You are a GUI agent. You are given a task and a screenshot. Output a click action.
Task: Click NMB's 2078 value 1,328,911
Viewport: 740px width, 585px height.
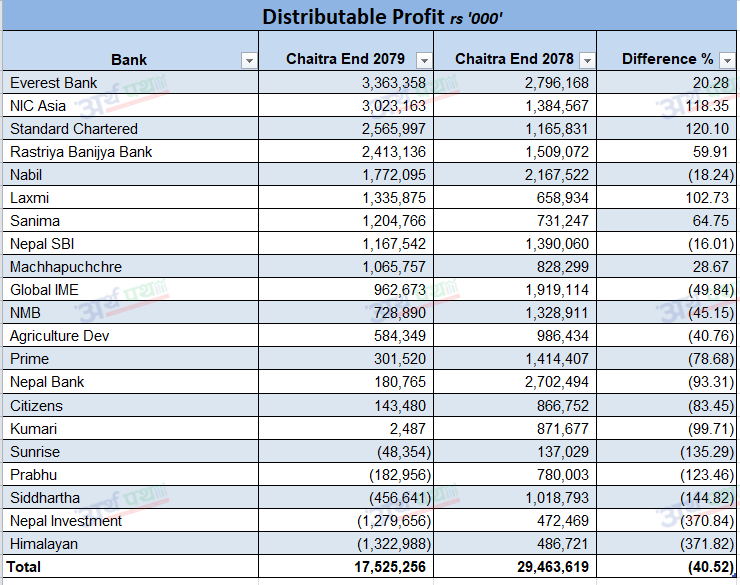[557, 313]
